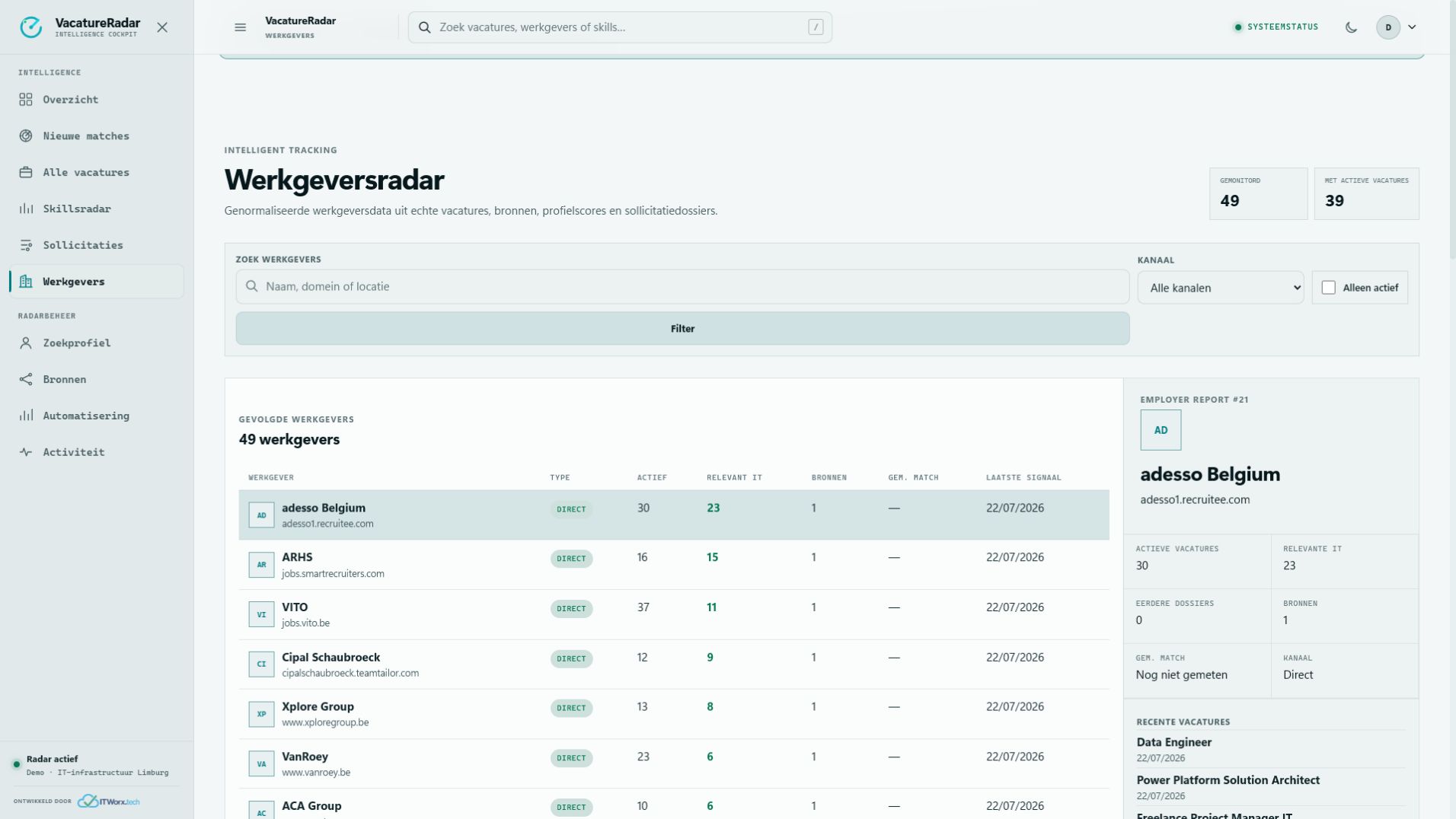Open Overzicht in the sidebar
The image size is (1456, 819).
tap(97, 100)
